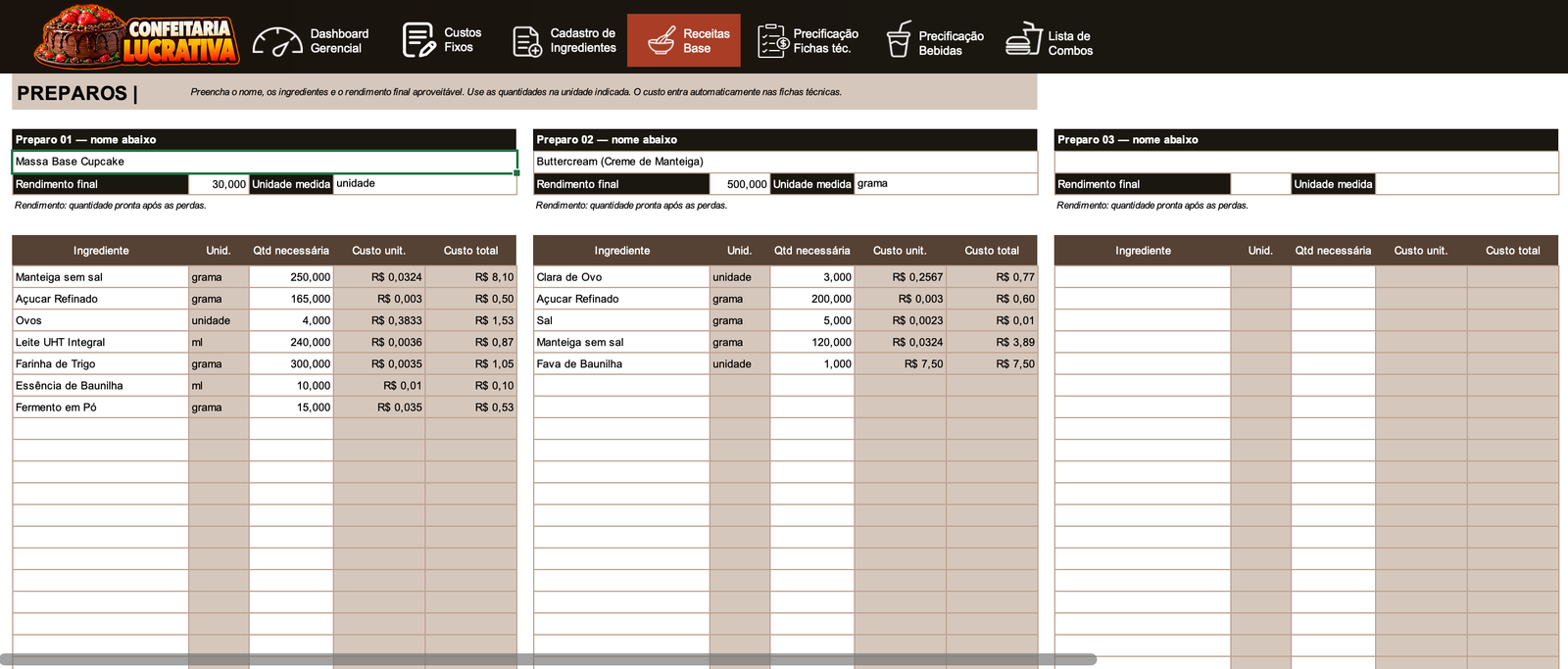Screen dimensions: 1568x669
Task: Click the empty Preparo 03 name field
Action: pos(1306,162)
